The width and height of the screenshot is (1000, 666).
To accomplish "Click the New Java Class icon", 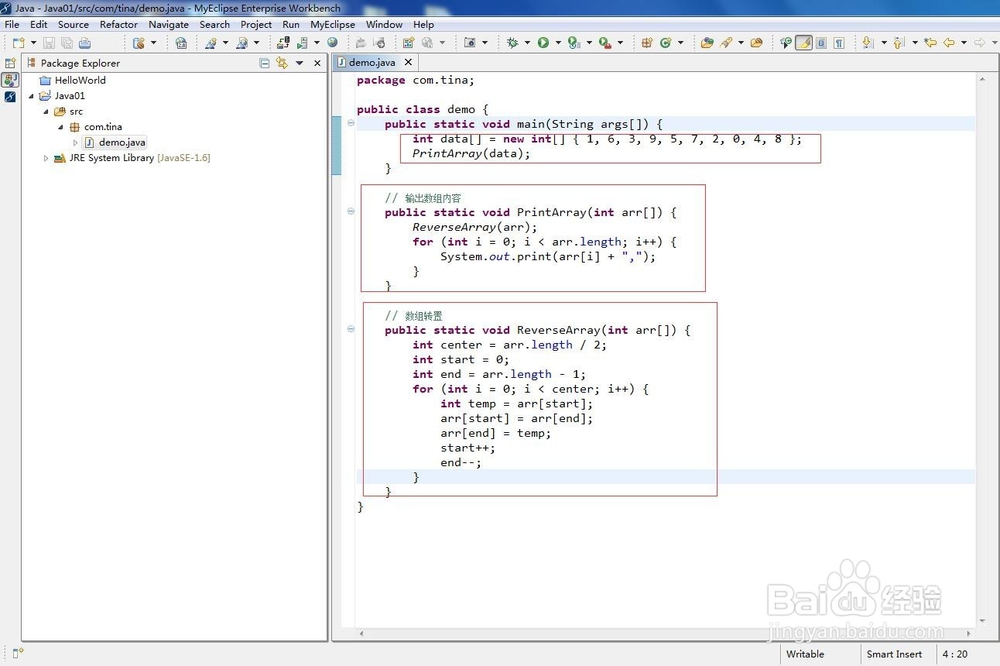I will 665,43.
